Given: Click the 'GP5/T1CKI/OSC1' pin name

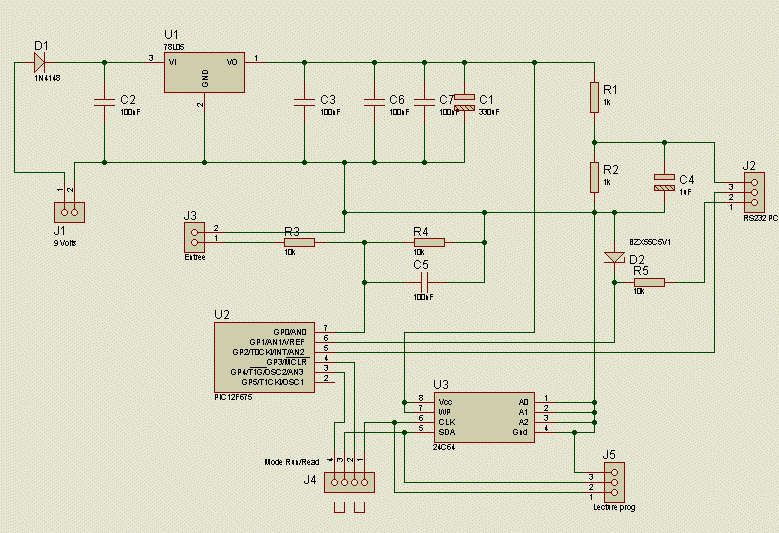Looking at the screenshot, I should 272,382.
